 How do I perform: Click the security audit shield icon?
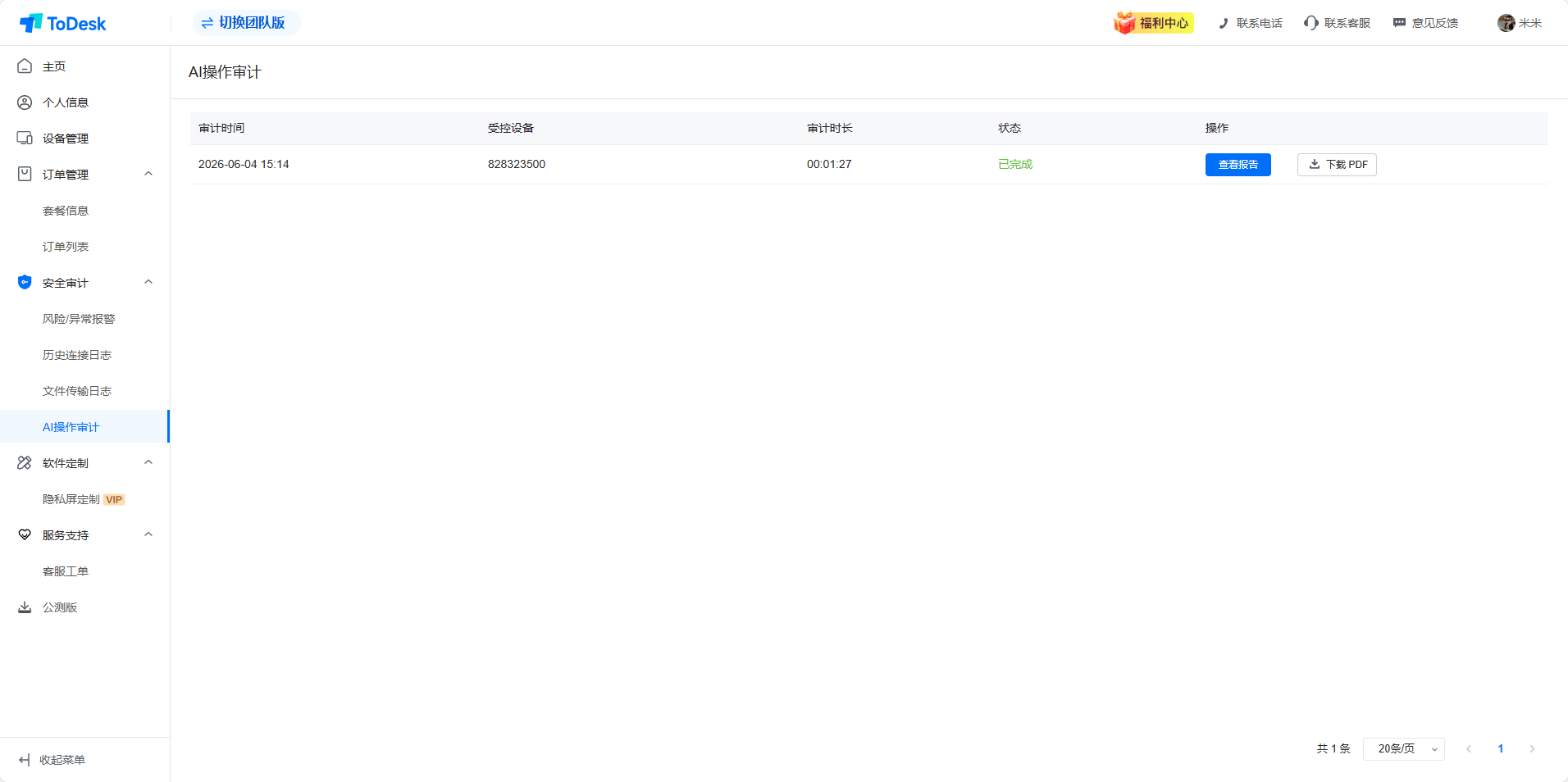(x=25, y=283)
